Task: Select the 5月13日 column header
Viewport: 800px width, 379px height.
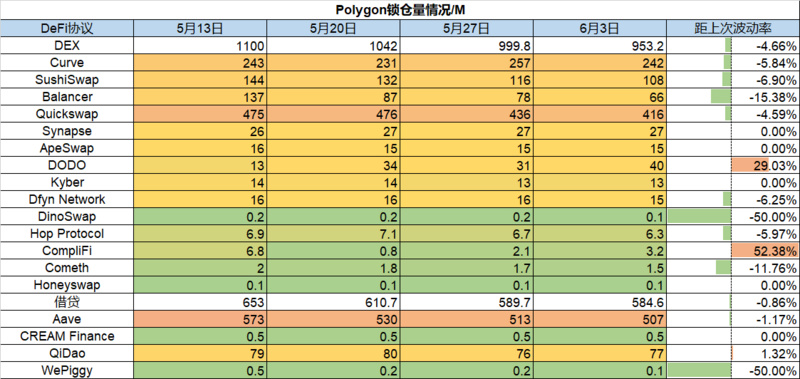Action: (x=200, y=29)
